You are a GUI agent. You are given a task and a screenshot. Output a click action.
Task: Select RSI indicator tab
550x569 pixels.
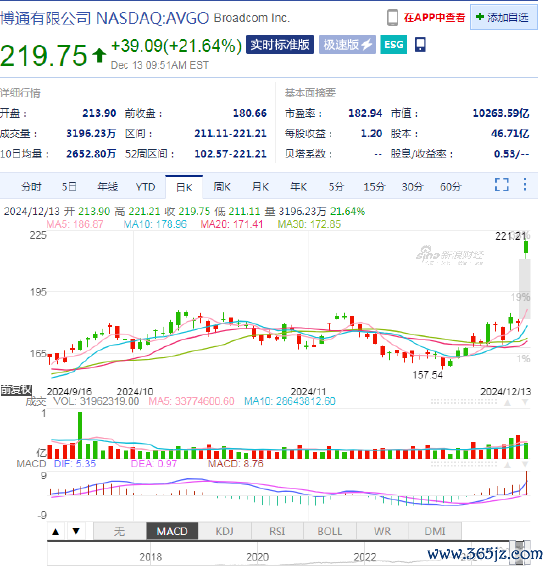click(277, 531)
